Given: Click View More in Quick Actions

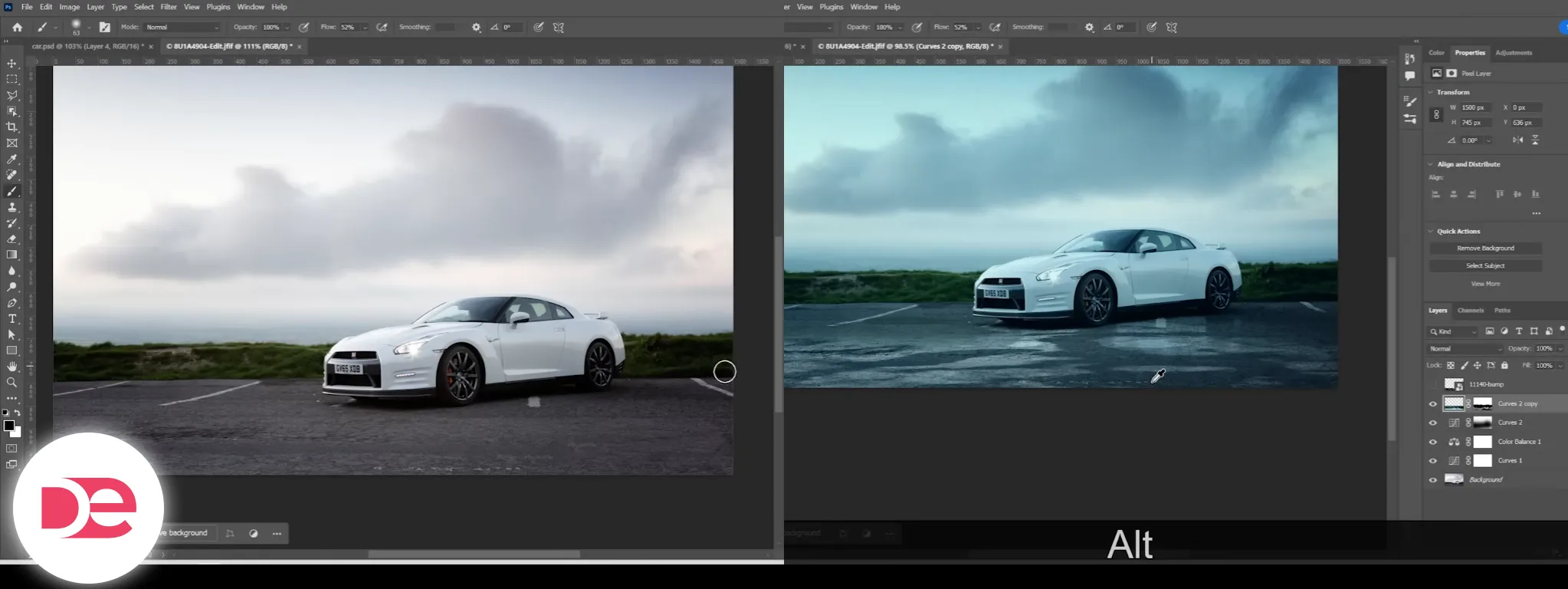Looking at the screenshot, I should [x=1485, y=284].
